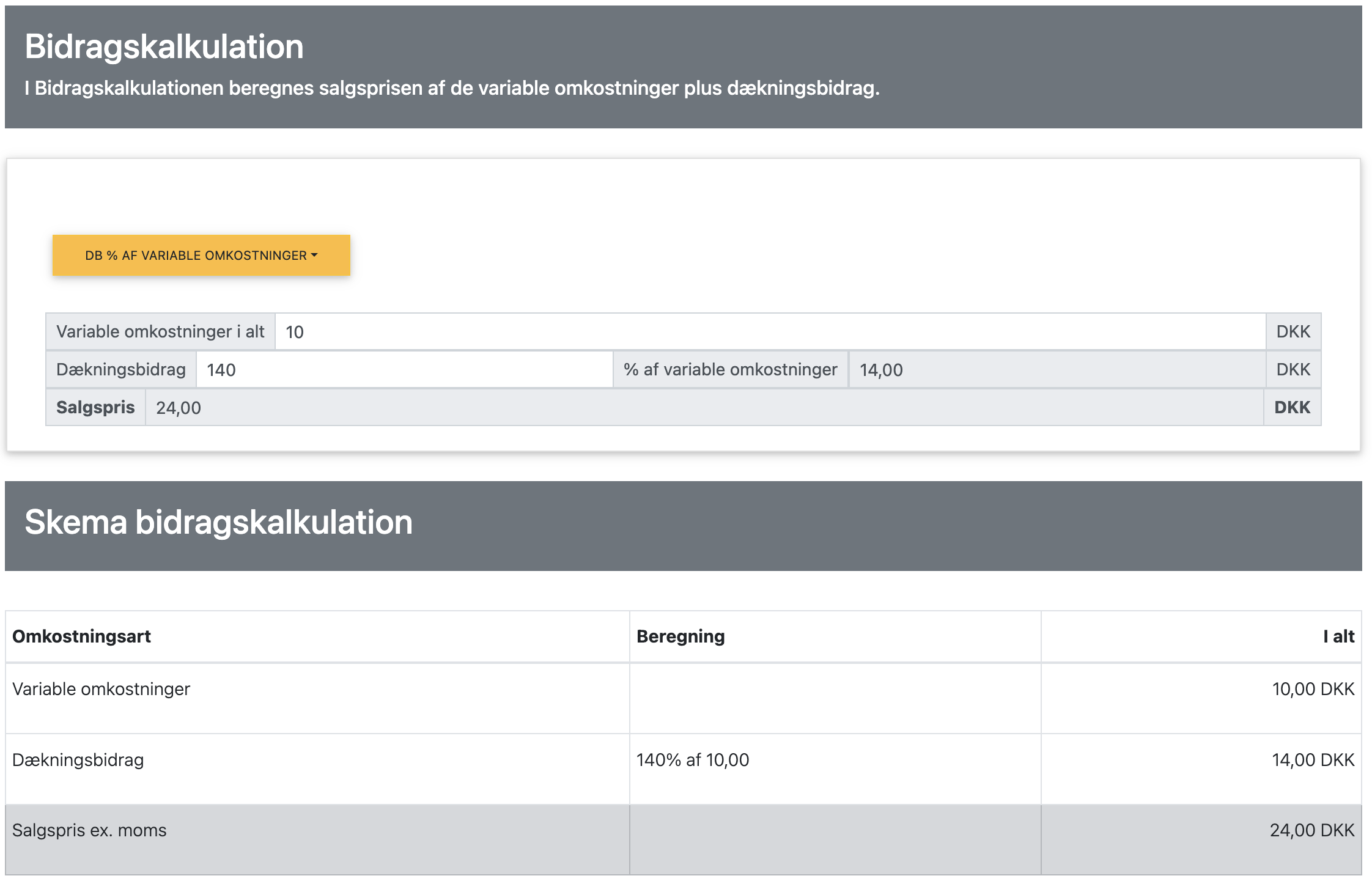This screenshot has height=884, width=1372.
Task: Click the bold Salgspris form label
Action: point(95,408)
